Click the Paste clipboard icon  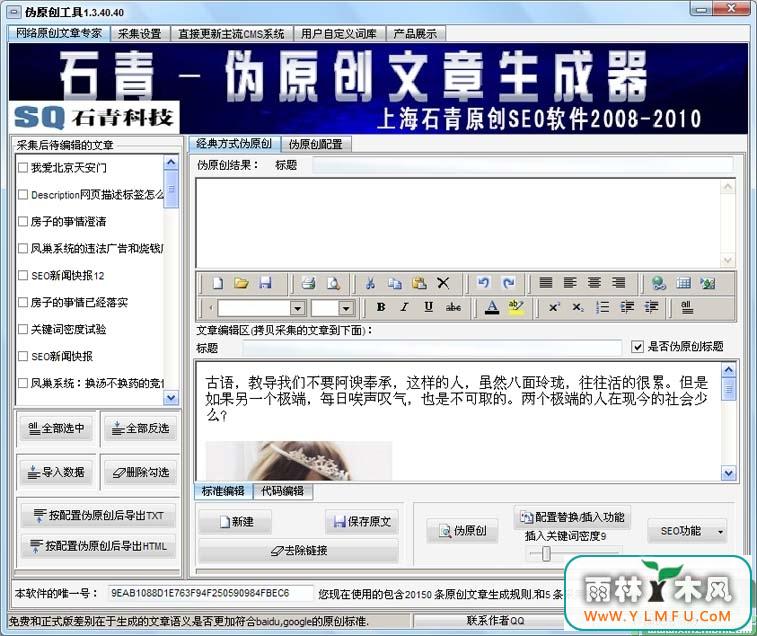[419, 283]
